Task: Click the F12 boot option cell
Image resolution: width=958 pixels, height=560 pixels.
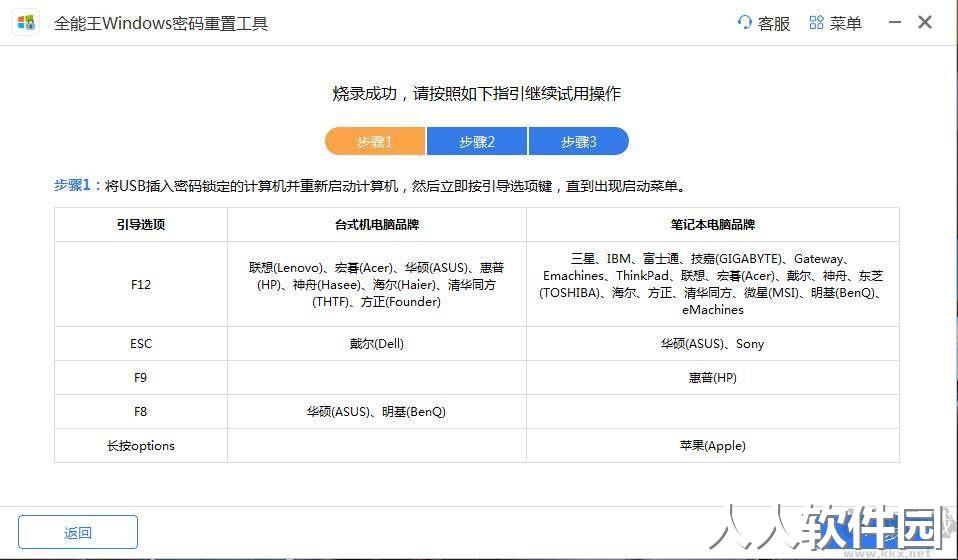Action: coord(141,284)
